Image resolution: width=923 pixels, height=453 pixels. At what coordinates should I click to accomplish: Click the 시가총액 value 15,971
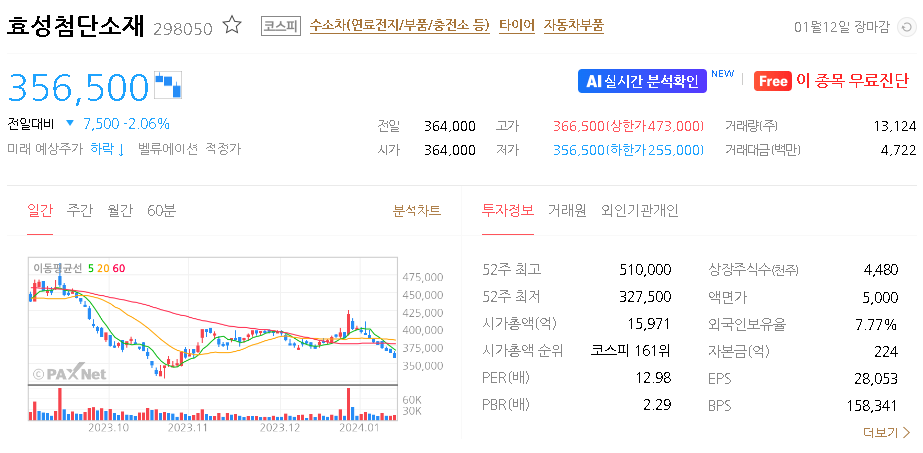[x=650, y=324]
